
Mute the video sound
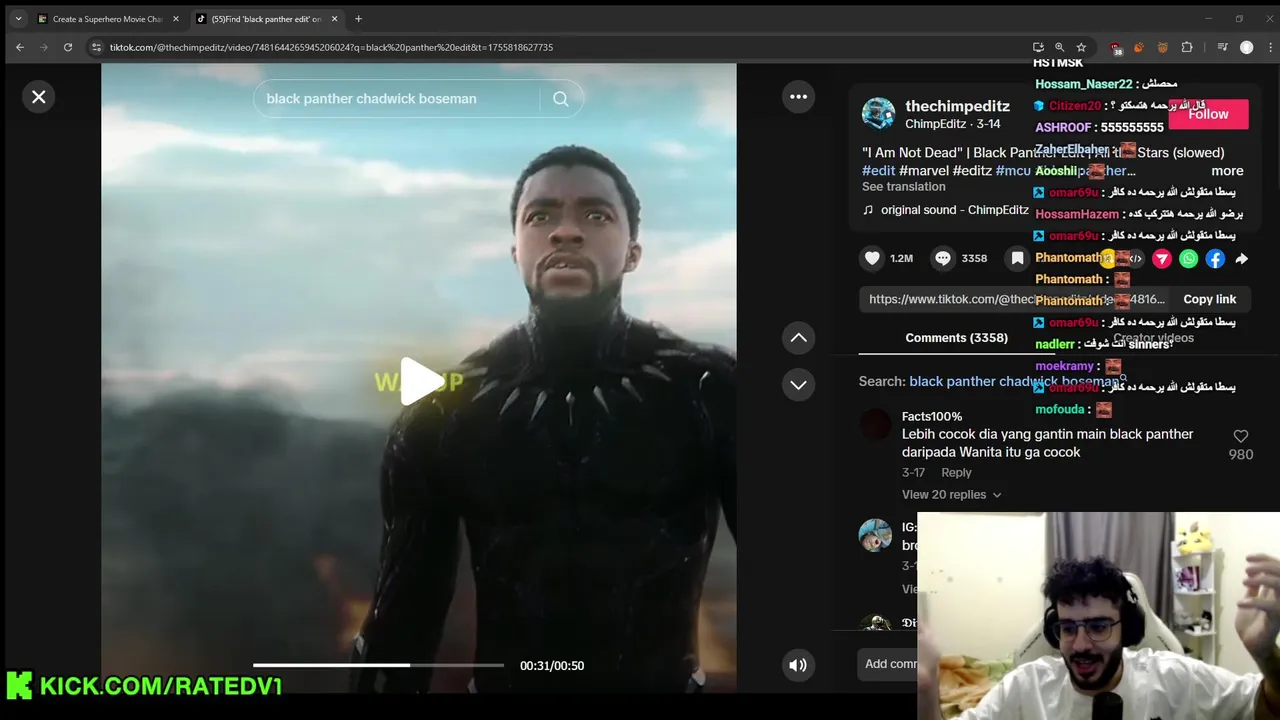click(x=798, y=665)
